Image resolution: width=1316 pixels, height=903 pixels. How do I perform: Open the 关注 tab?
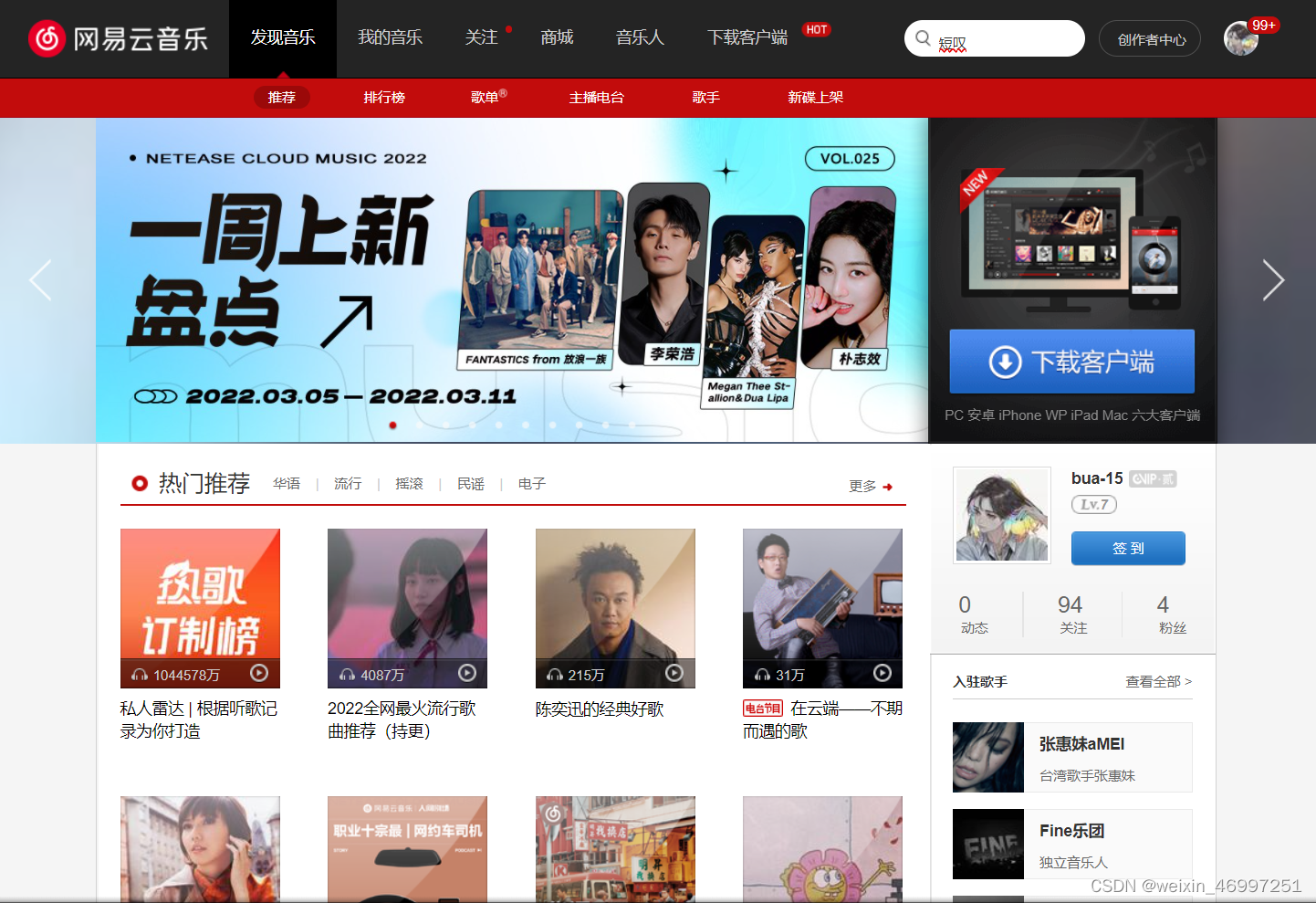481,38
